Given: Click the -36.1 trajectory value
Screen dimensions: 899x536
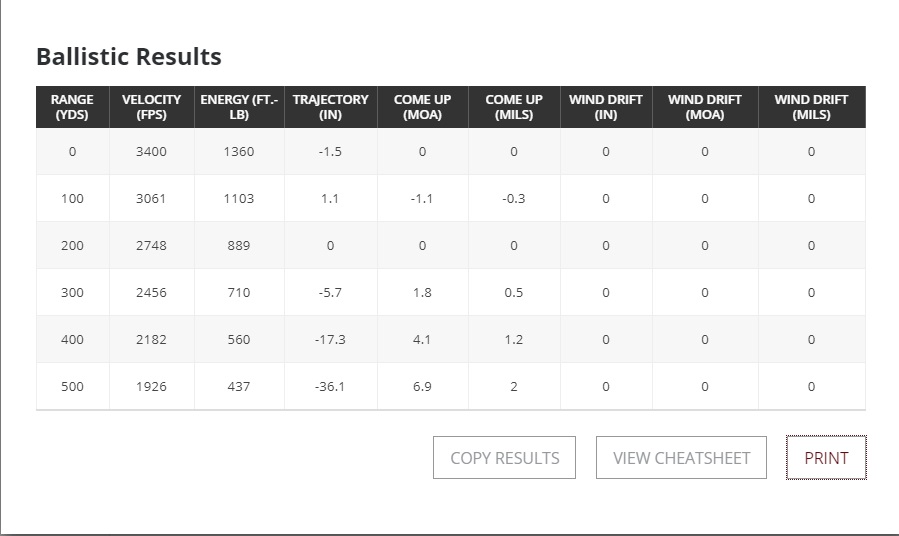Looking at the screenshot, I should tap(330, 386).
